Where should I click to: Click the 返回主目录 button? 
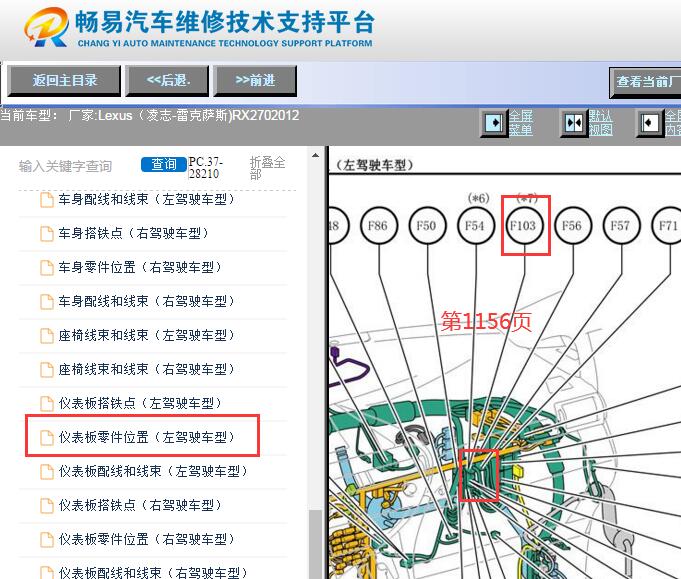pos(64,81)
